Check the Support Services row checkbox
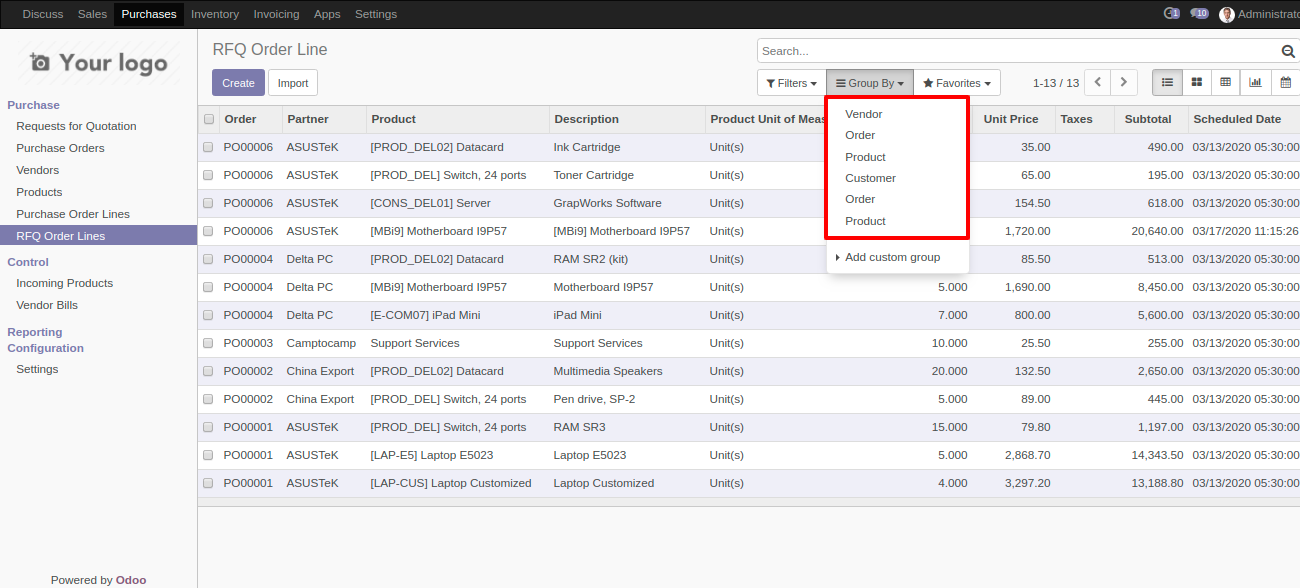Viewport: 1300px width, 588px height. coord(208,343)
